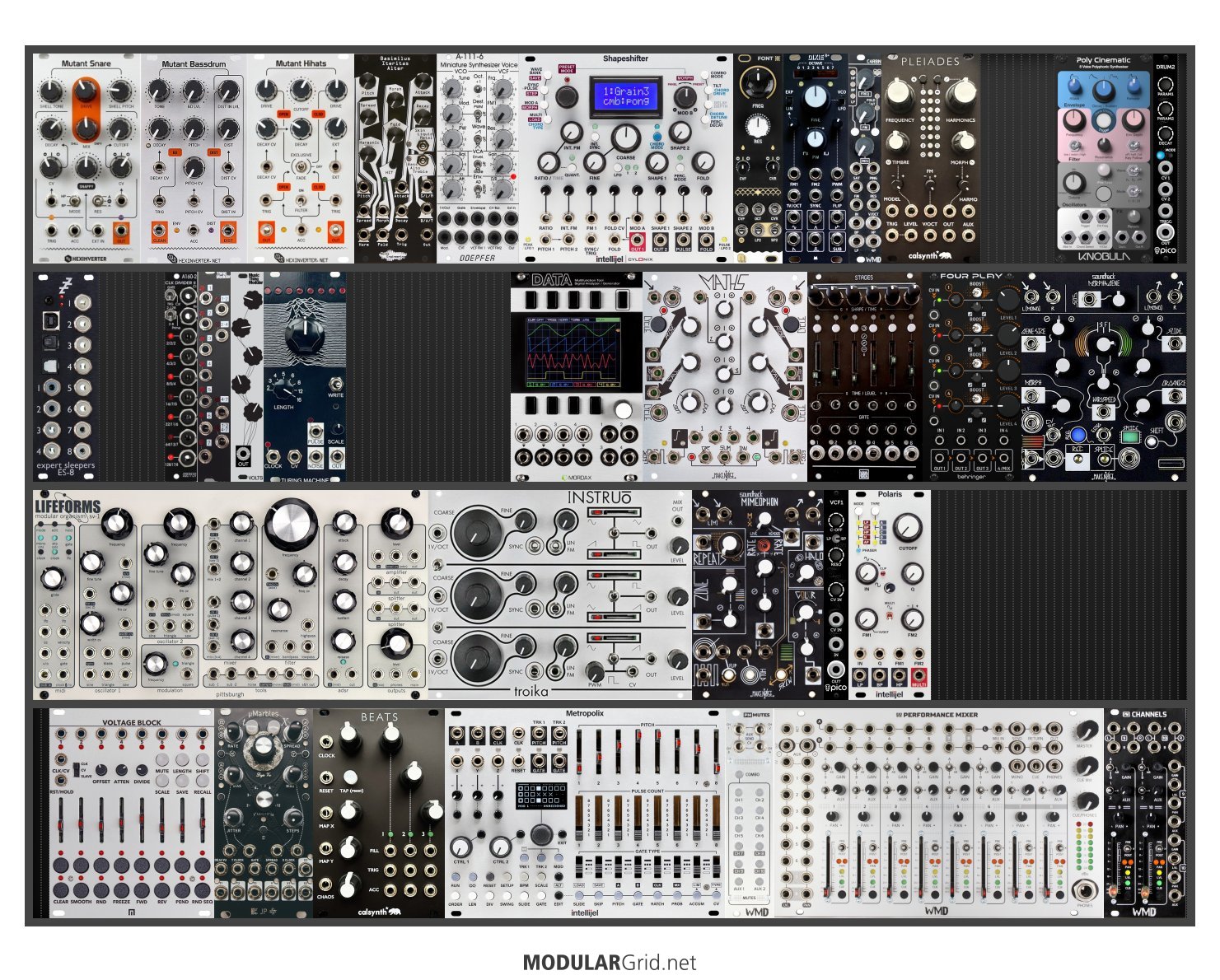Image resolution: width=1220 pixels, height=980 pixels.
Task: Select the Pico DRUM2 module
Action: click(x=1166, y=159)
